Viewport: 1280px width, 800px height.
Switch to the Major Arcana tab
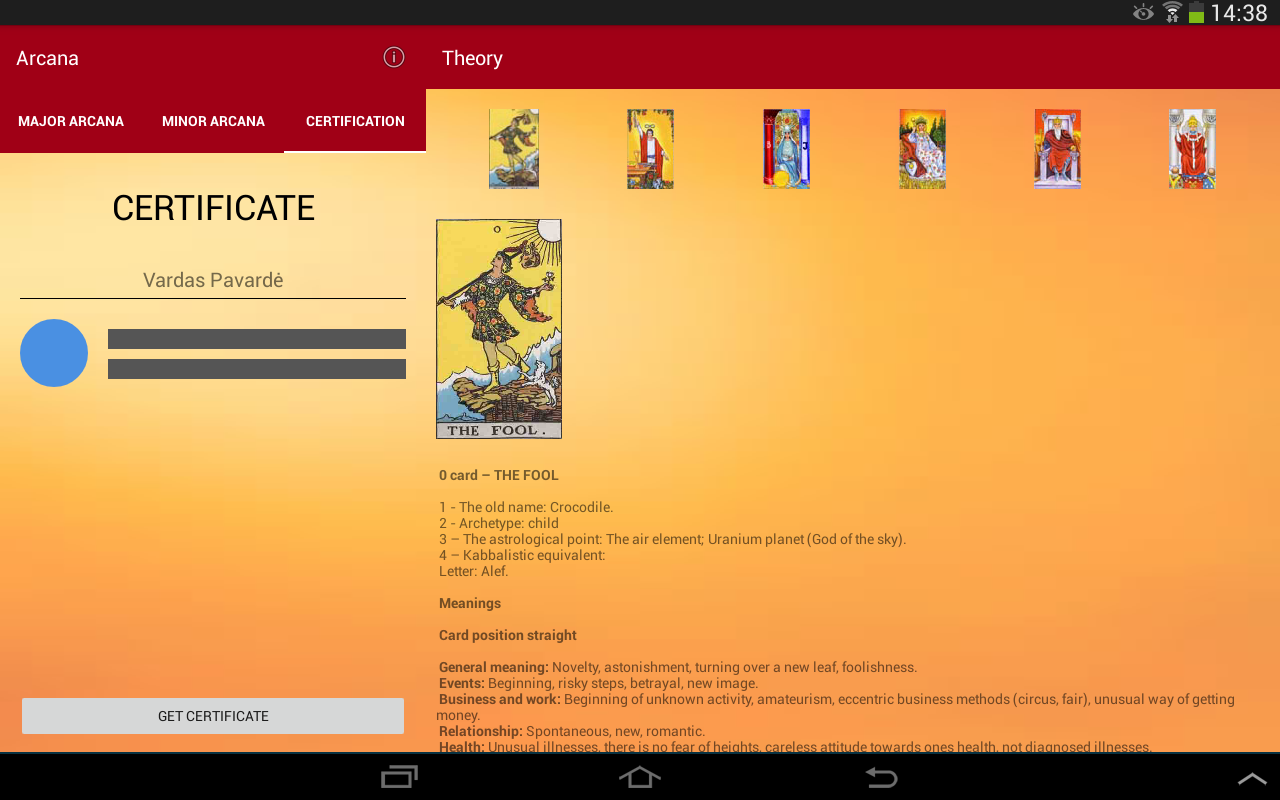pos(71,121)
